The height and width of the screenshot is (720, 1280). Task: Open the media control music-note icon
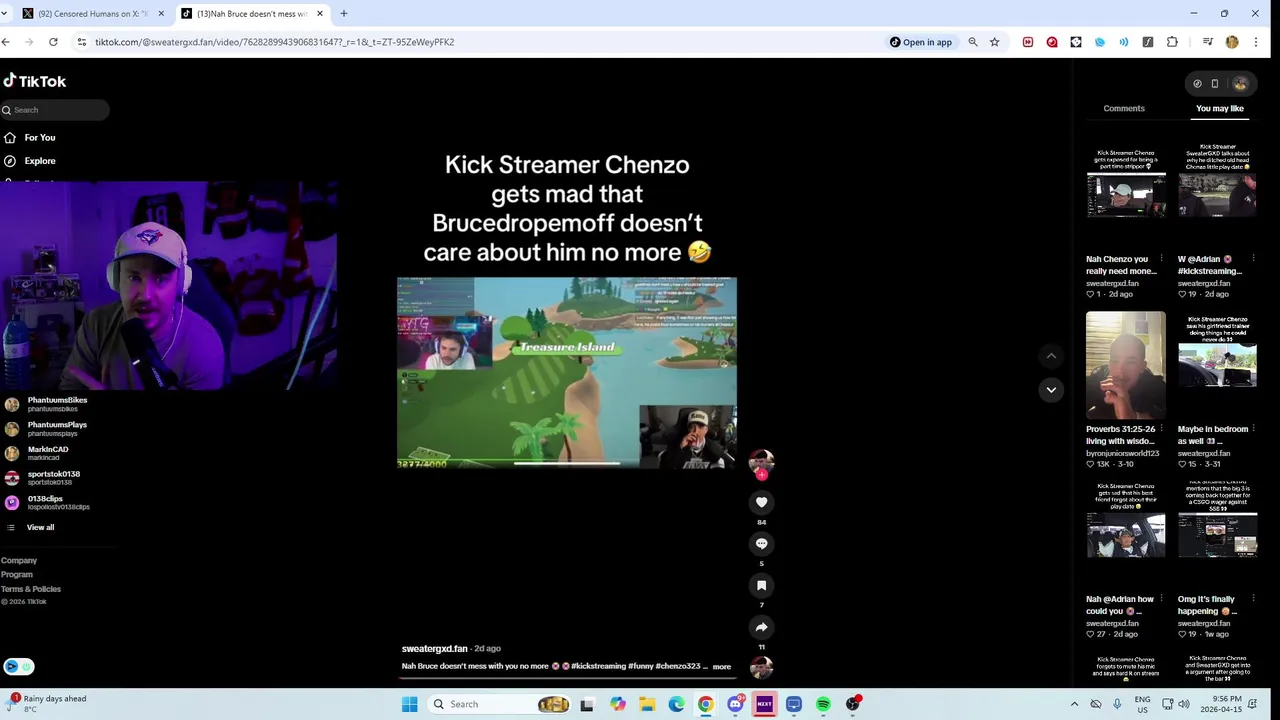[x=1208, y=42]
